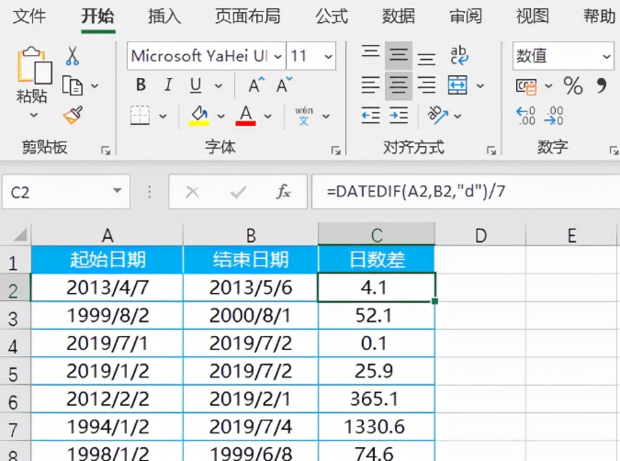This screenshot has height=461, width=620.
Task: Switch to 公式 tab
Action: pyautogui.click(x=331, y=16)
